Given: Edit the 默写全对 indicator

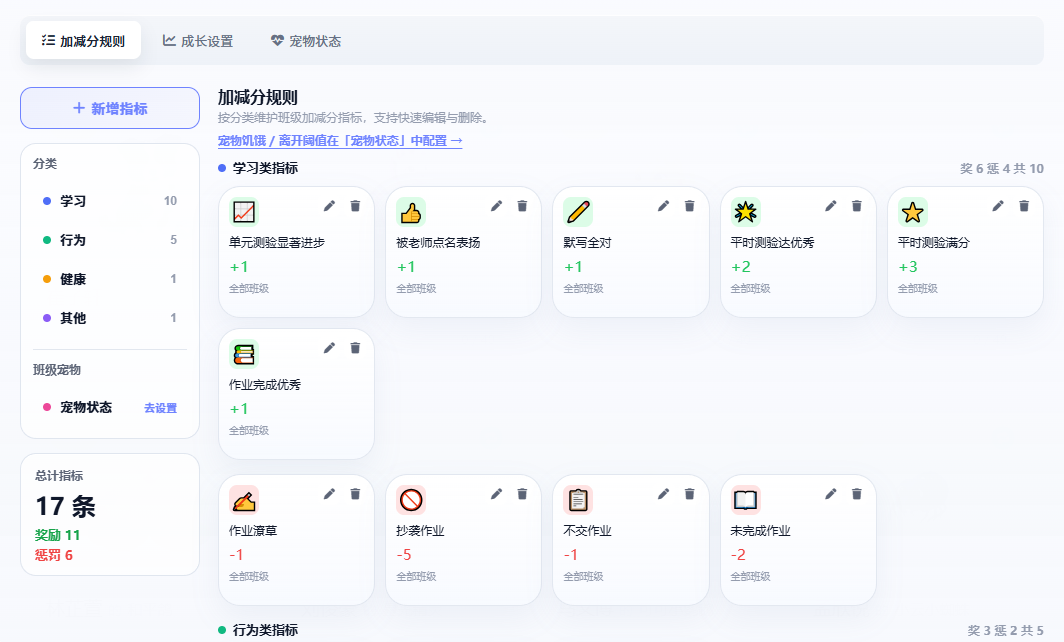Looking at the screenshot, I should (x=664, y=206).
